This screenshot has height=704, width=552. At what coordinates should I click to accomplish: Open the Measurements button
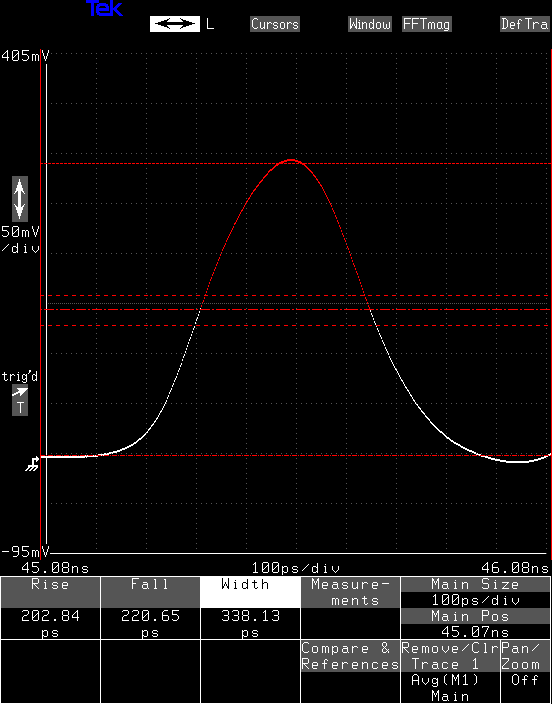pos(350,592)
